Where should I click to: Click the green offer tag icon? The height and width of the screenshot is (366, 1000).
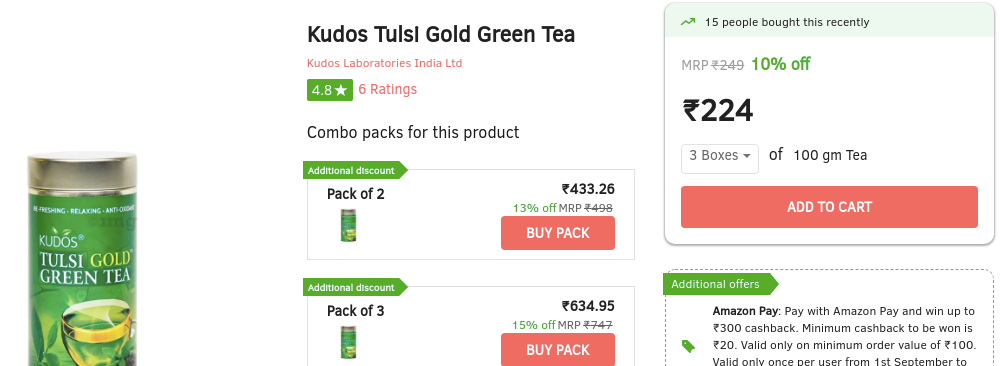tap(688, 346)
